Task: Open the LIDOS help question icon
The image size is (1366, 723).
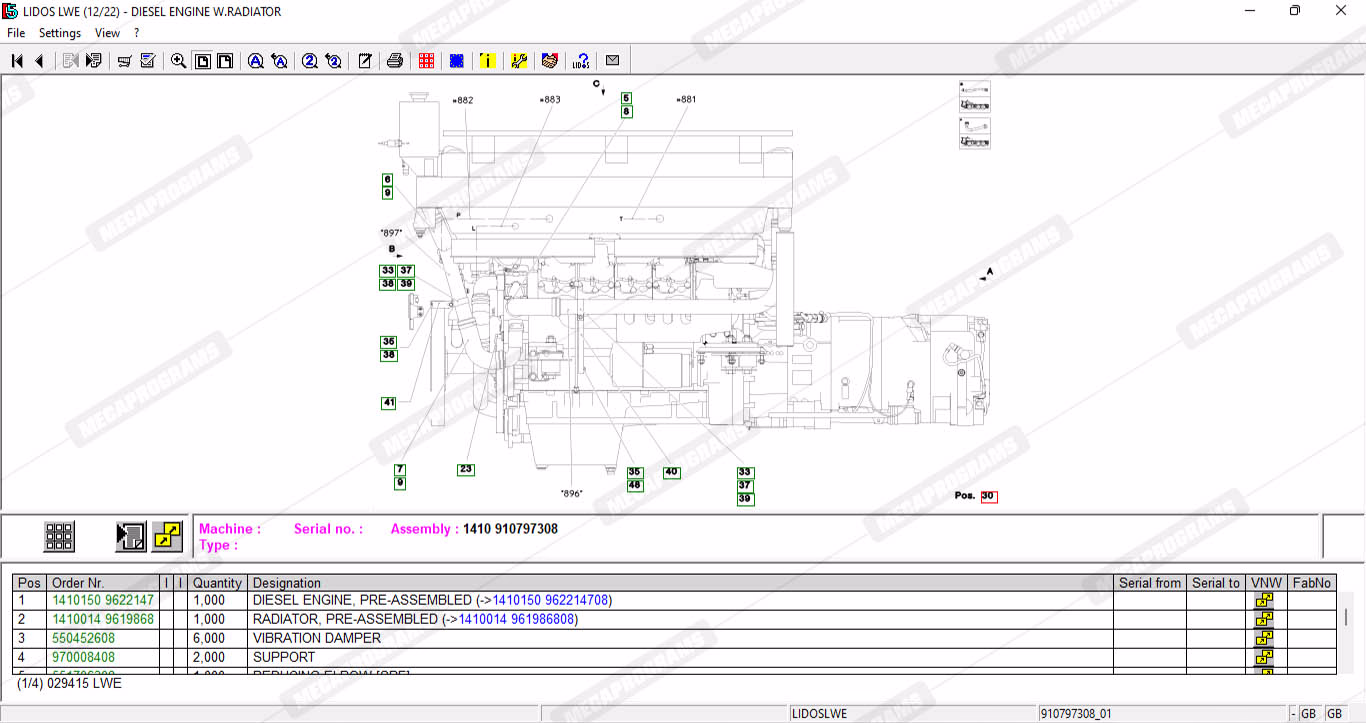Action: [x=581, y=61]
